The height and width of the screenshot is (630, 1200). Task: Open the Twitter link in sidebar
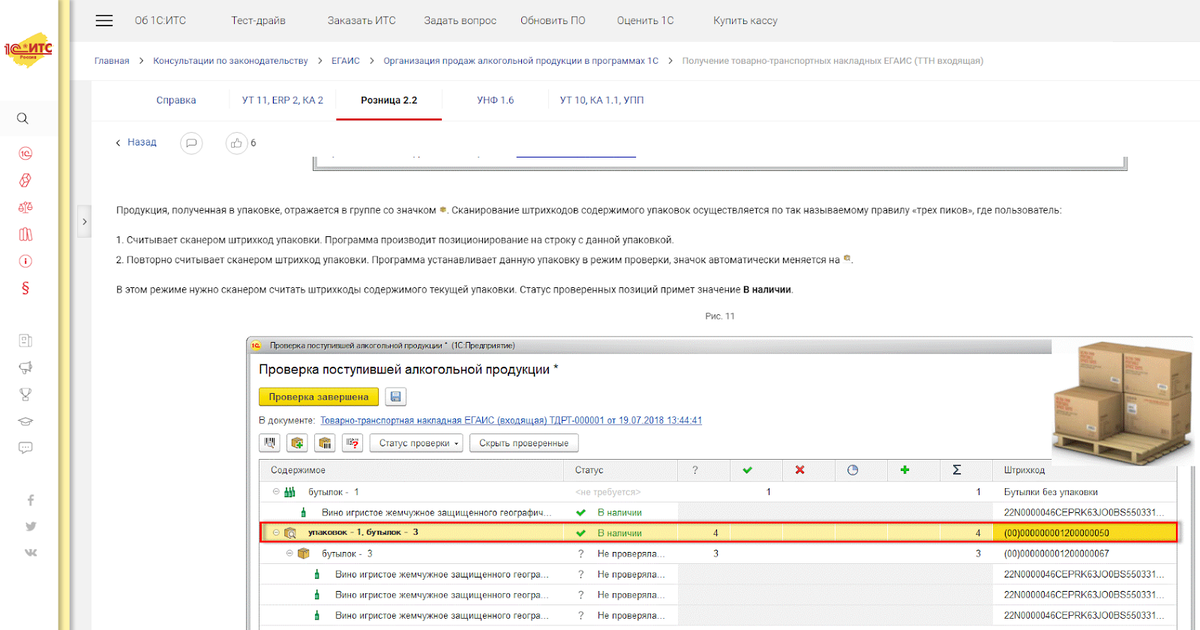[31, 526]
